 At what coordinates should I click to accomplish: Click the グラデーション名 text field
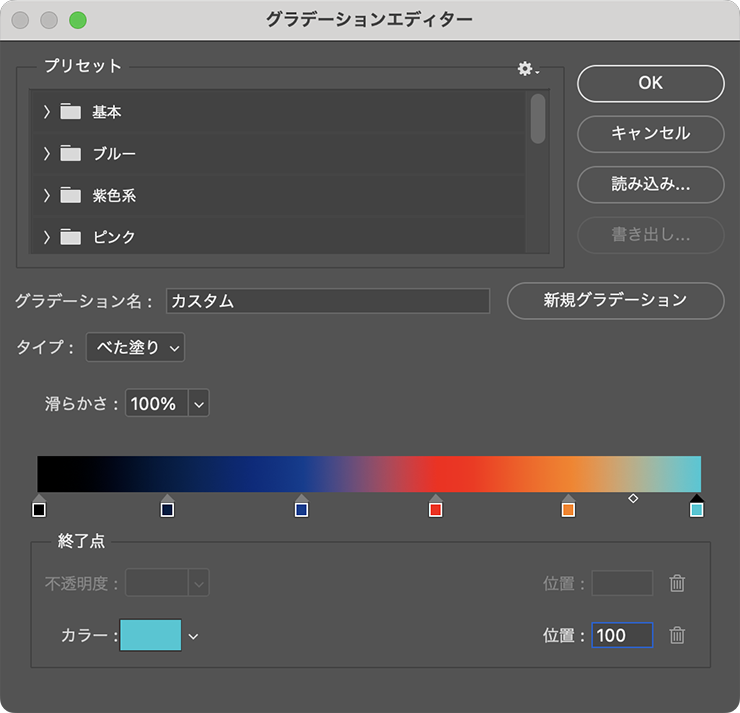tap(327, 301)
